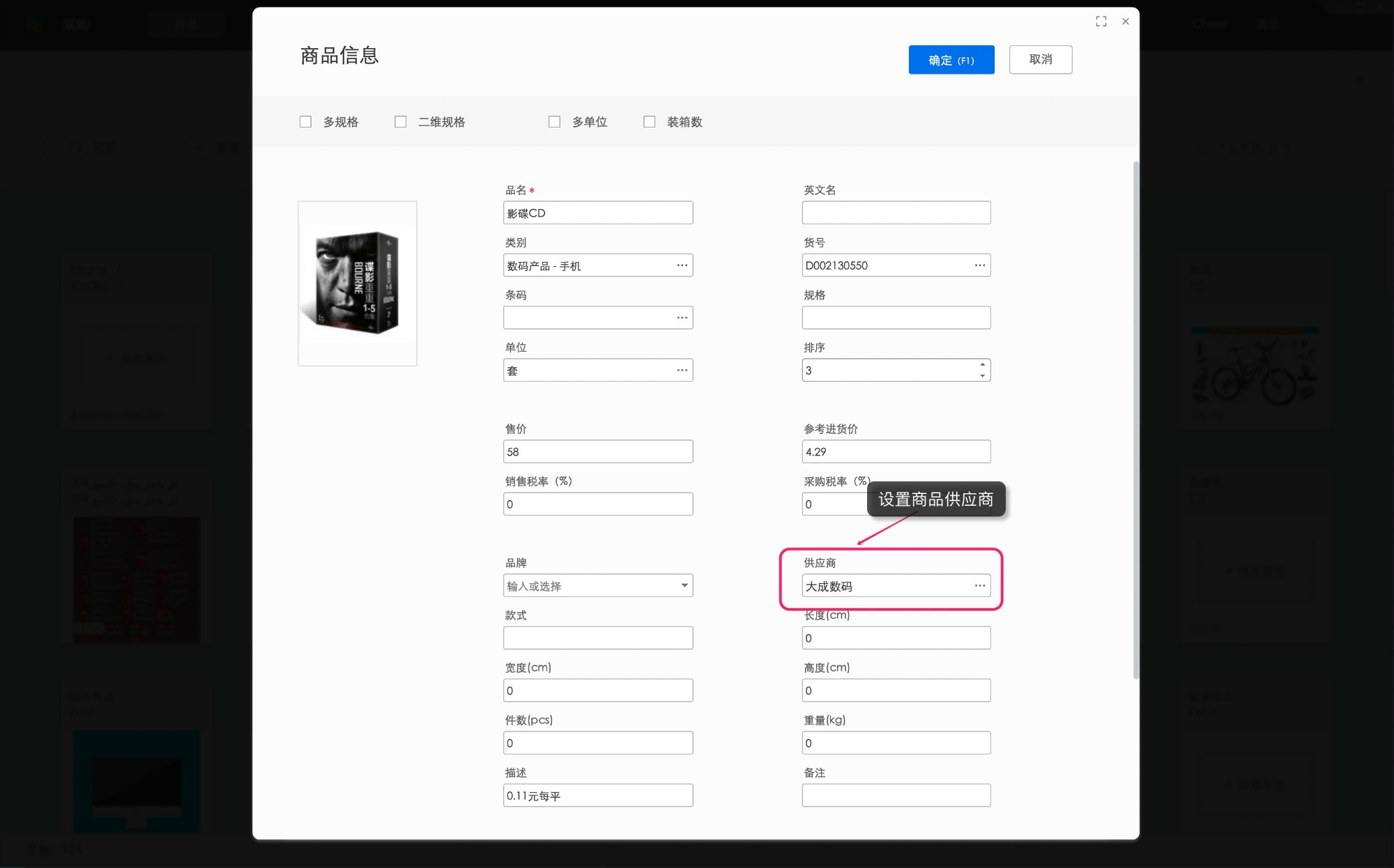The image size is (1394, 868).
Task: Open the 单位 unit picker ellipsis icon
Action: tap(682, 370)
